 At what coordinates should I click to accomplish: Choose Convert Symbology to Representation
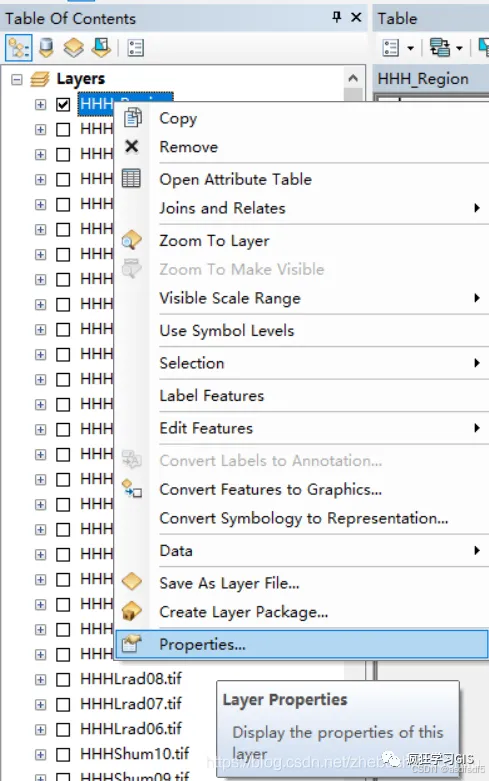point(301,518)
